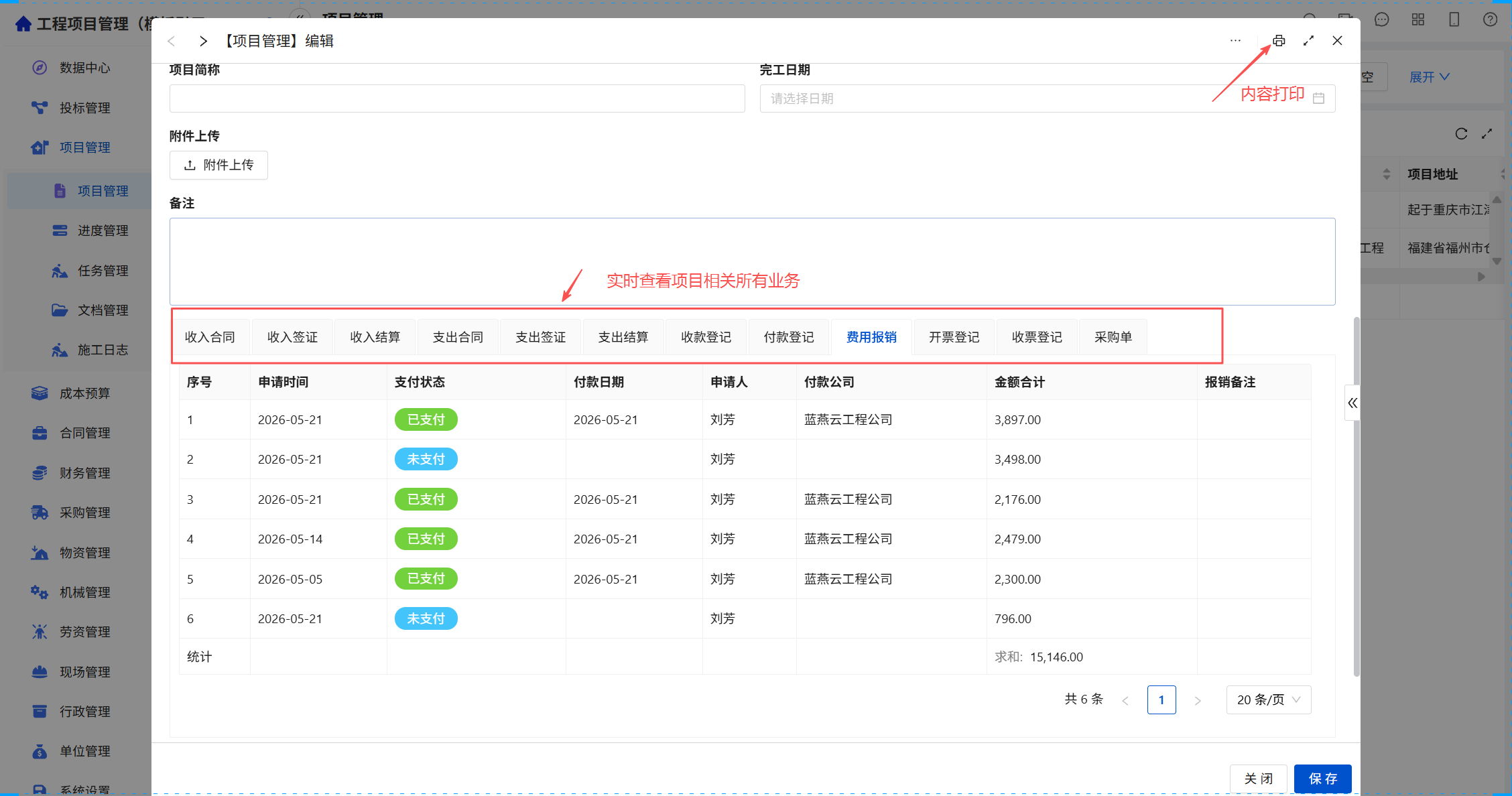
Task: Click the 备注 text area
Action: click(x=752, y=261)
